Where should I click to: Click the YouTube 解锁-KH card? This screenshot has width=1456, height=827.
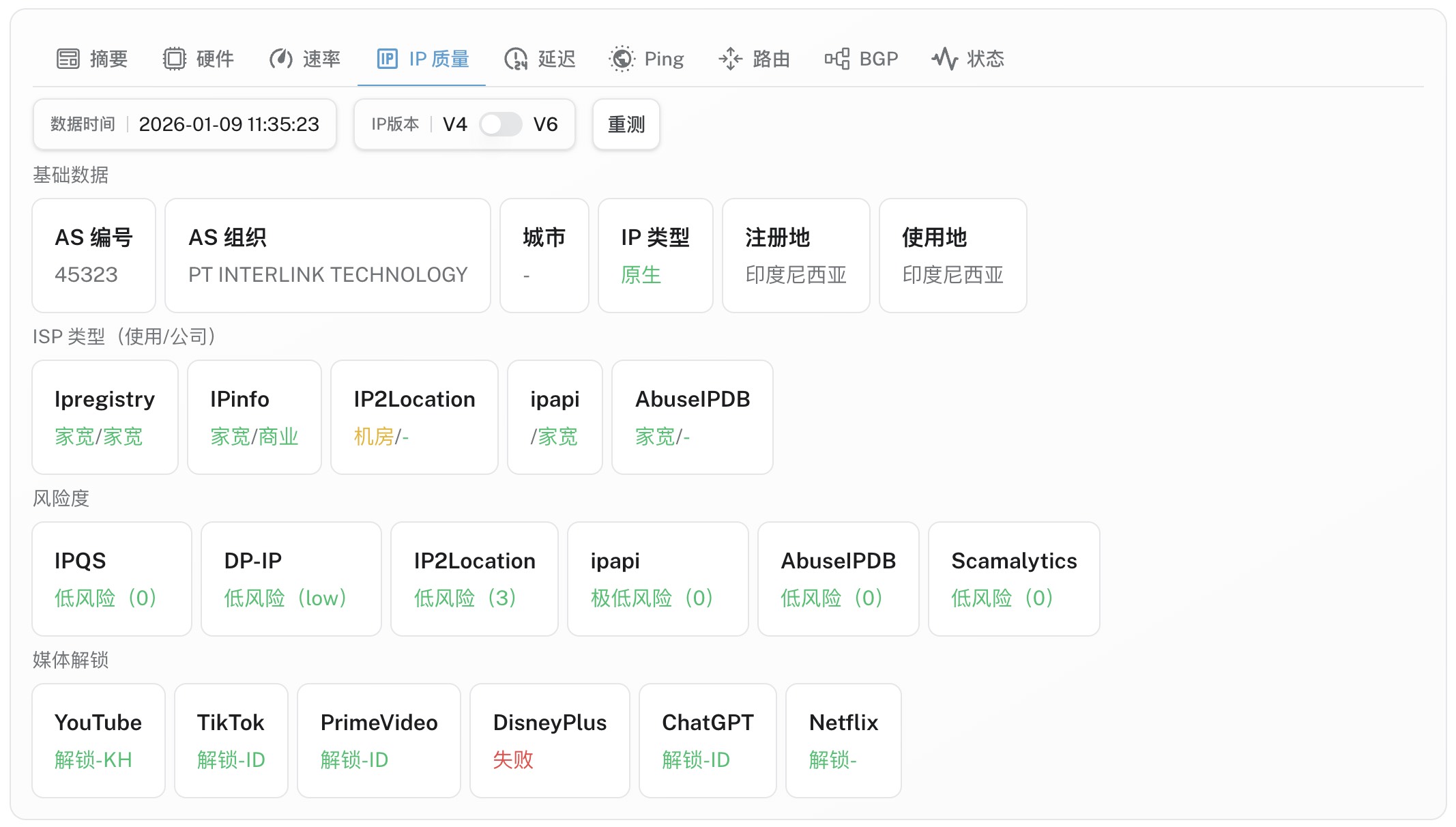click(x=98, y=740)
